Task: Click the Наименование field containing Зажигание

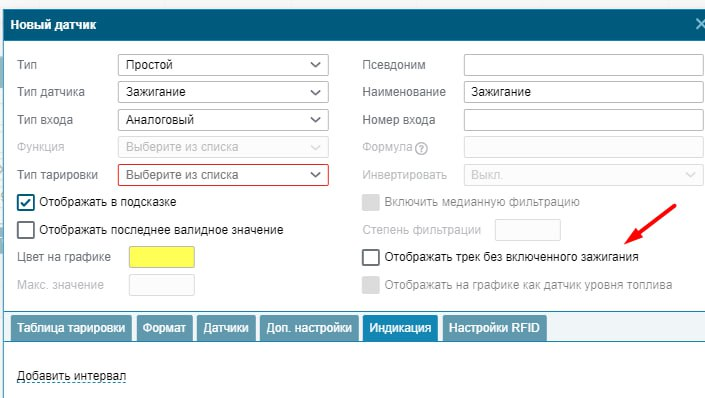Action: pyautogui.click(x=583, y=92)
